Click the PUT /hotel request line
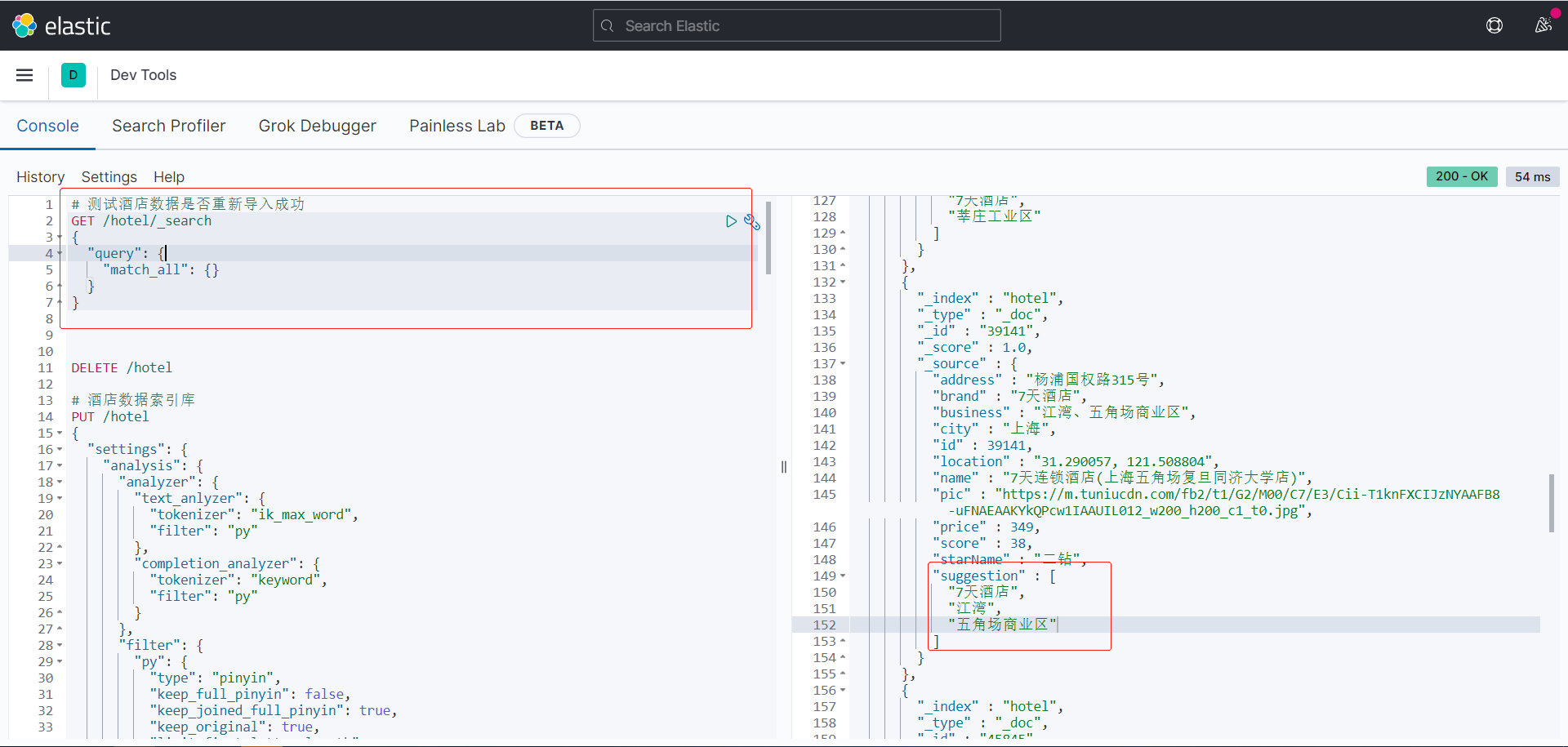Screen dimensions: 1568x747 coord(110,416)
